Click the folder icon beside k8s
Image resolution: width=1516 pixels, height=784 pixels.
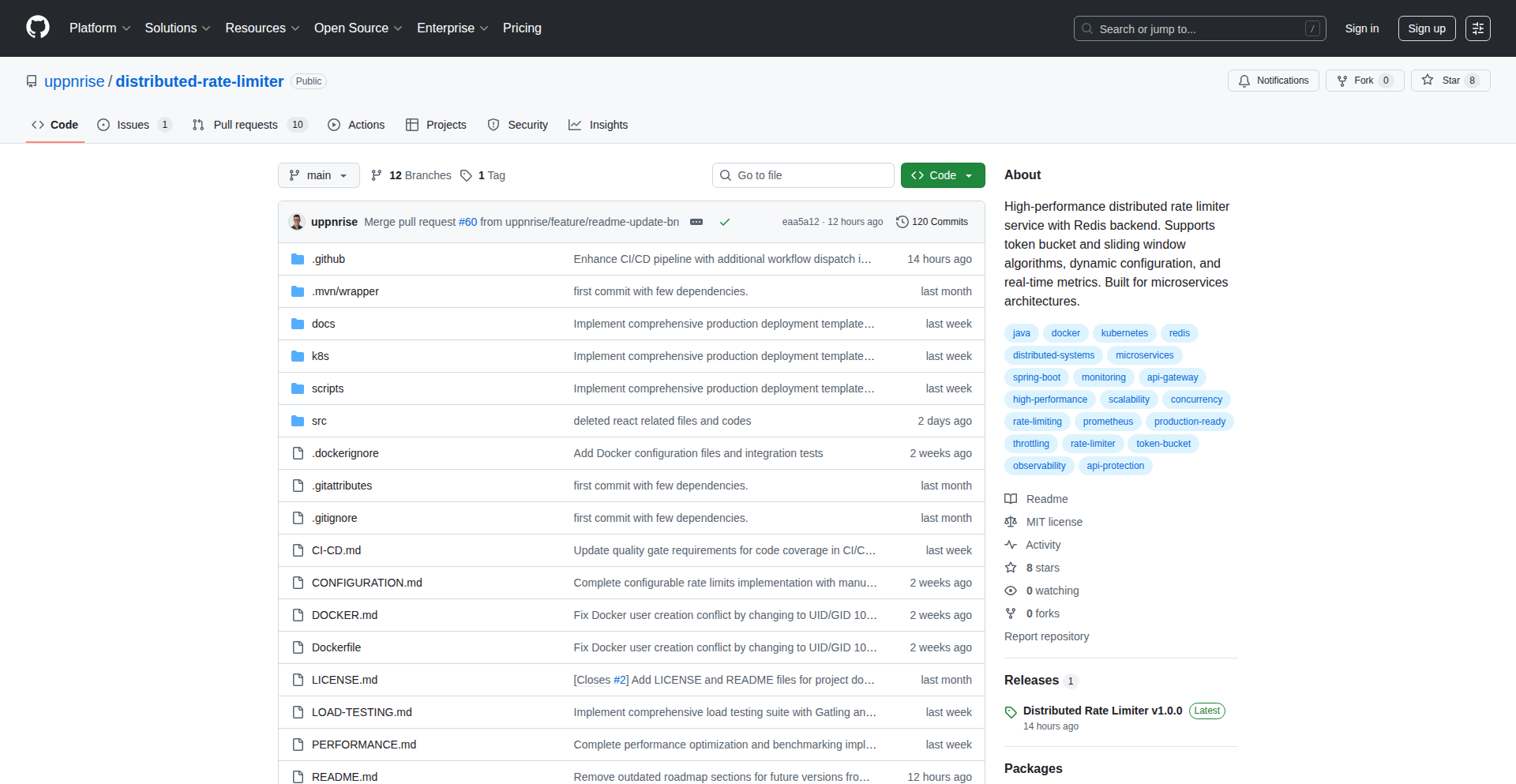pyautogui.click(x=298, y=356)
